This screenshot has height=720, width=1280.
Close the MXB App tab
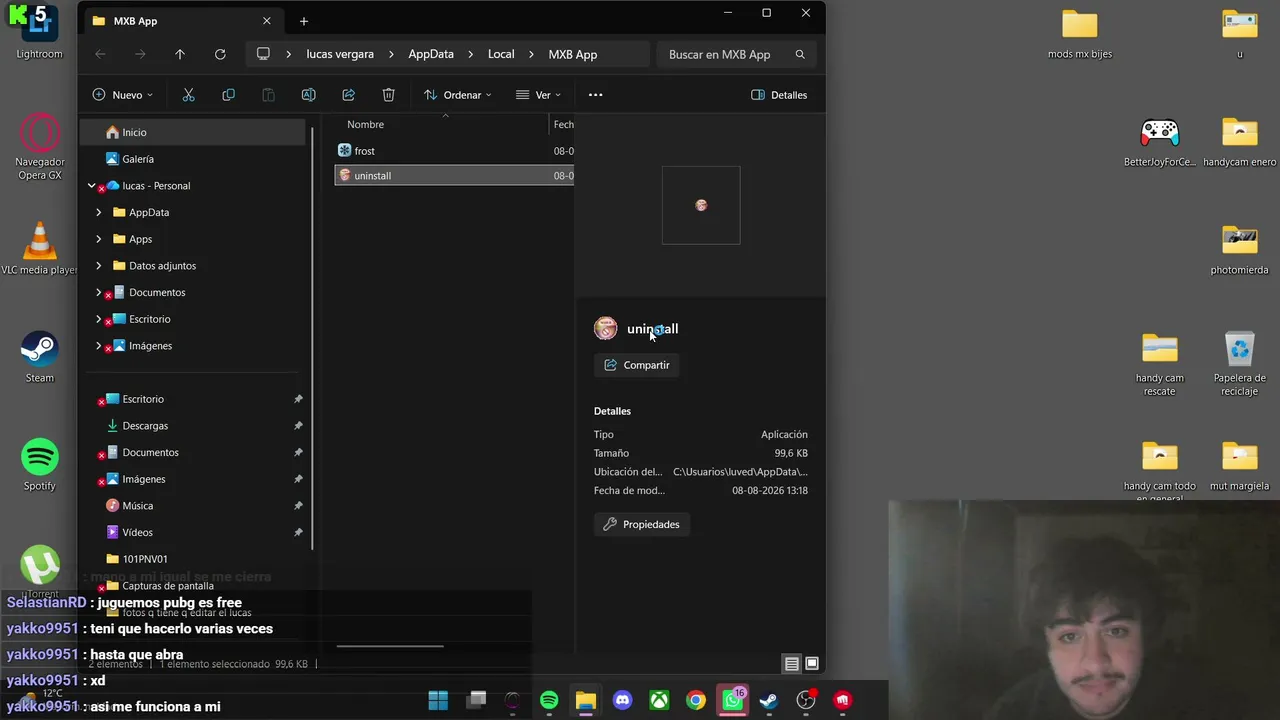(266, 21)
